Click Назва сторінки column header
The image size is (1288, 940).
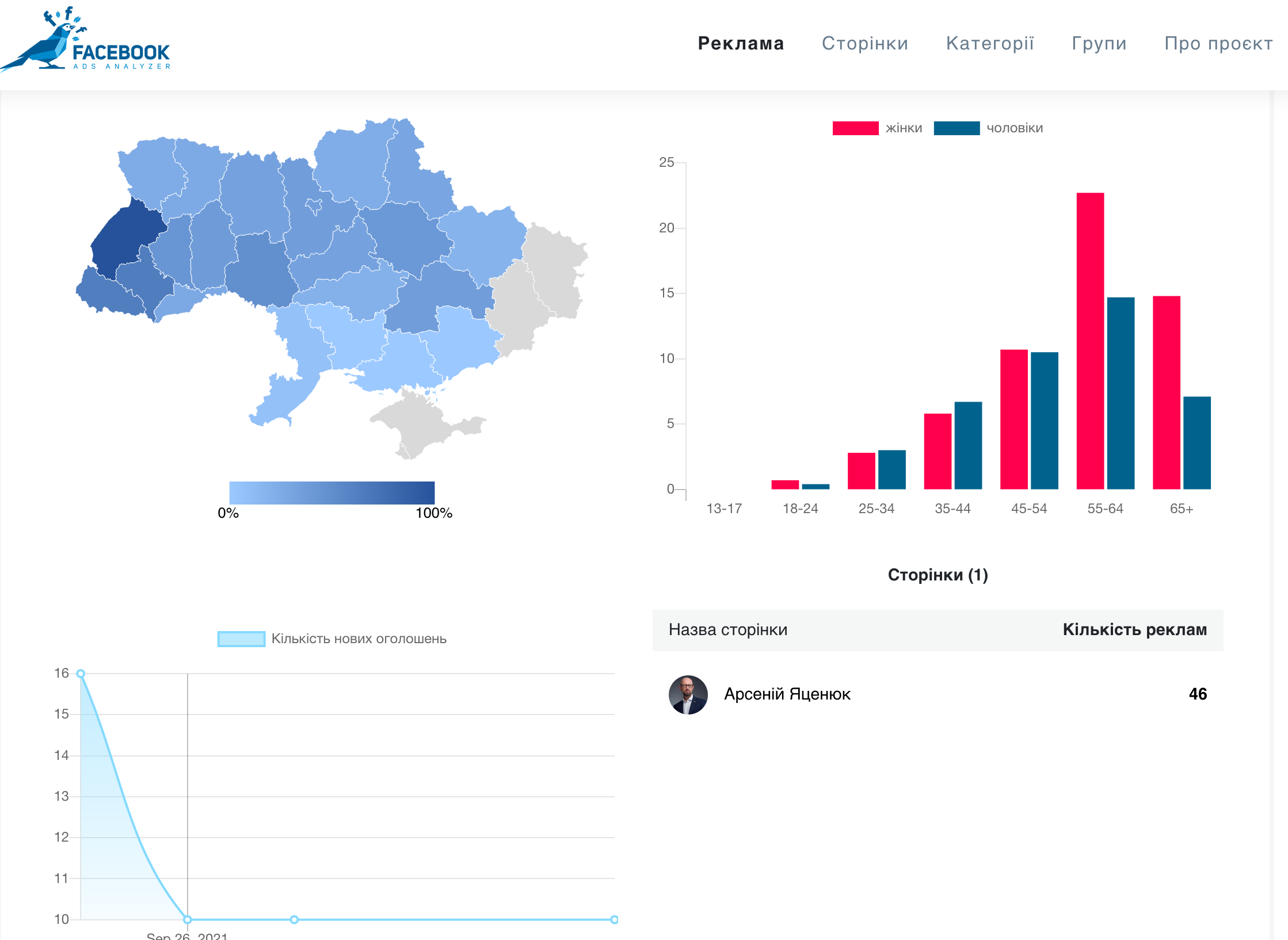point(727,629)
